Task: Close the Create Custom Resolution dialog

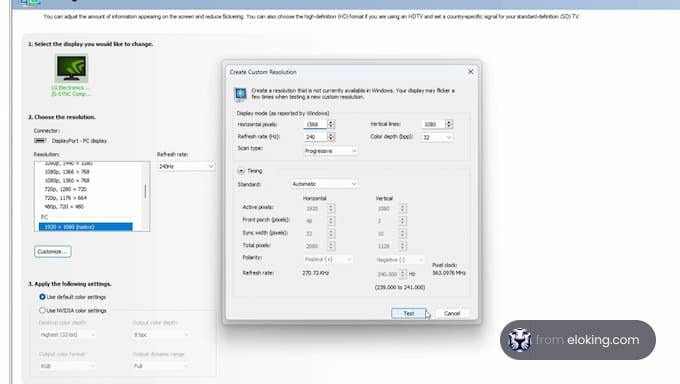Action: click(471, 72)
